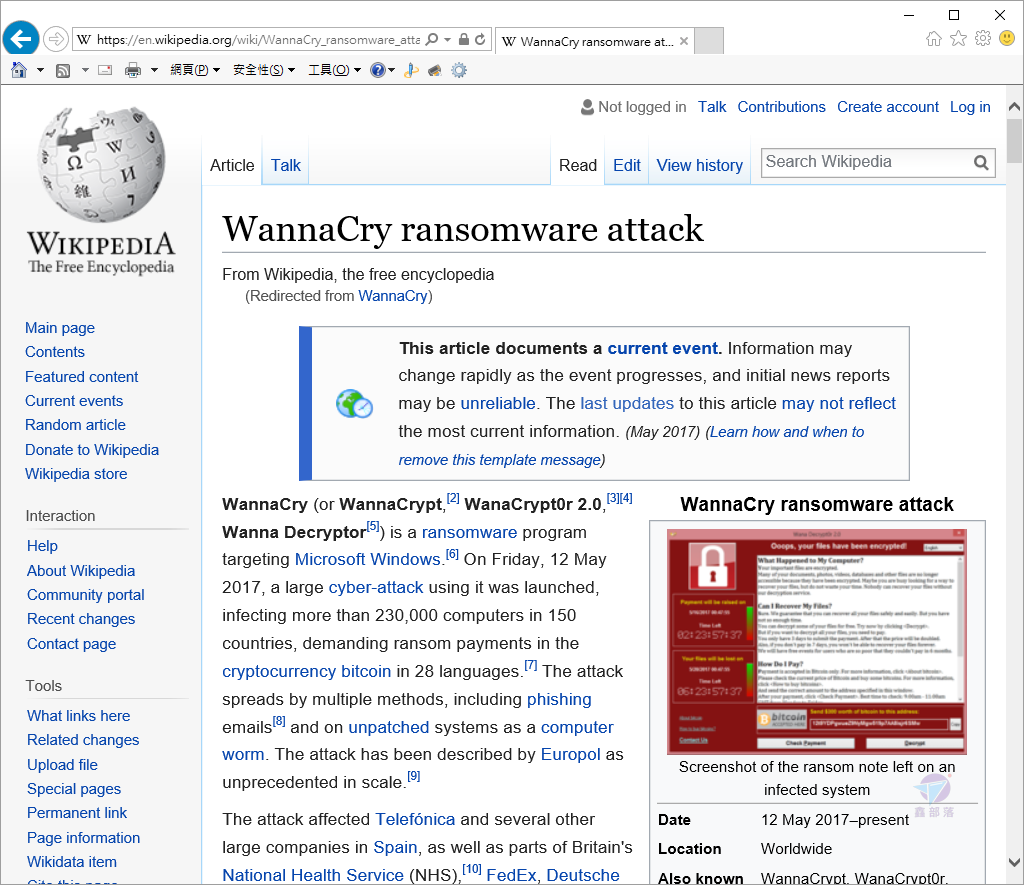Click the current event globe clock icon
The width and height of the screenshot is (1024, 885).
click(354, 404)
